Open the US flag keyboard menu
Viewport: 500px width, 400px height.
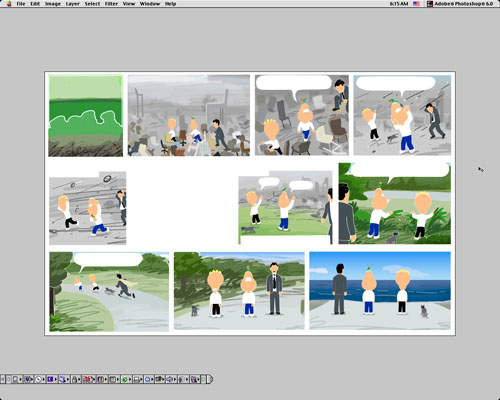point(416,4)
